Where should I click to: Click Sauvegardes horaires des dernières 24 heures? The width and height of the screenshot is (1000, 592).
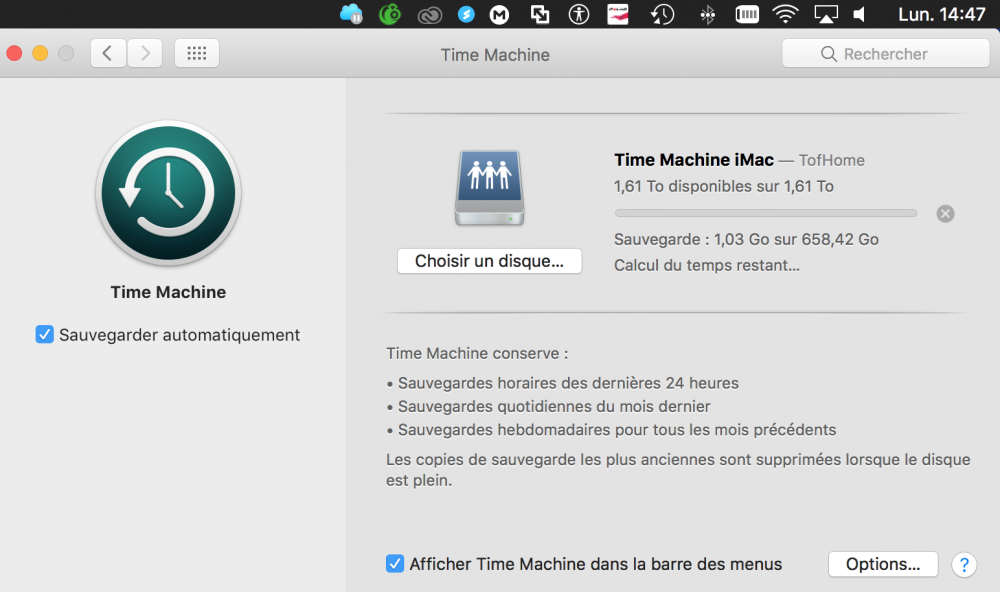(568, 383)
